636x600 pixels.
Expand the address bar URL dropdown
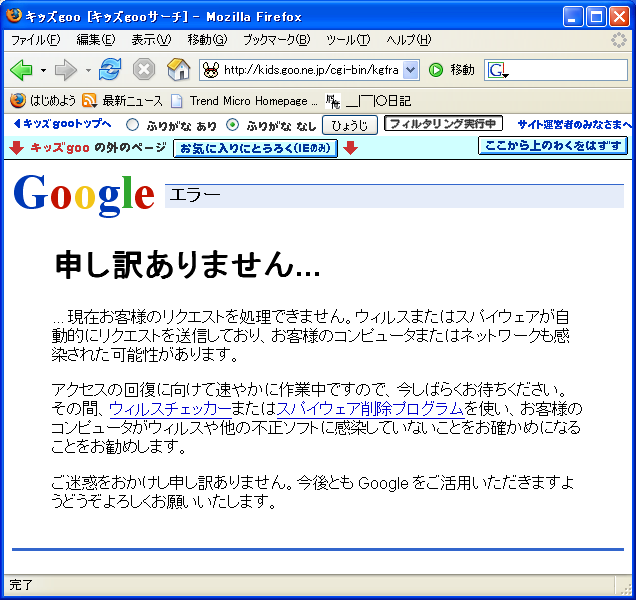click(x=411, y=70)
